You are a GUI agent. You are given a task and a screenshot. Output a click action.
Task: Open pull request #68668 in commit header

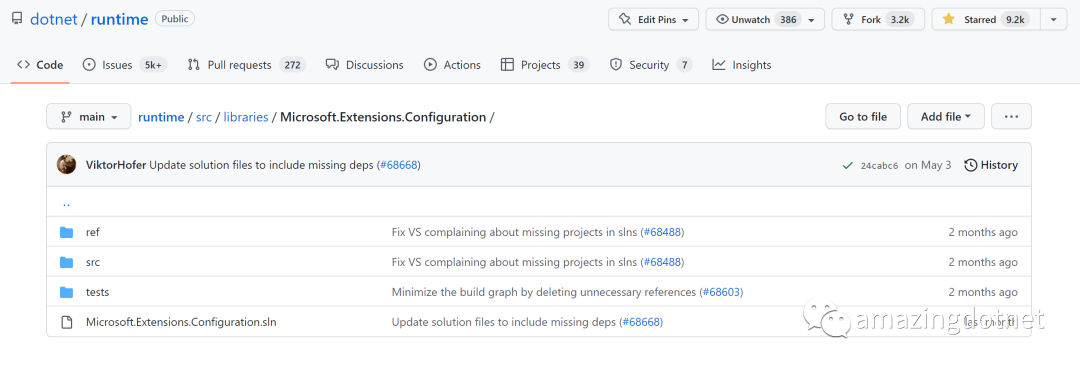point(399,165)
